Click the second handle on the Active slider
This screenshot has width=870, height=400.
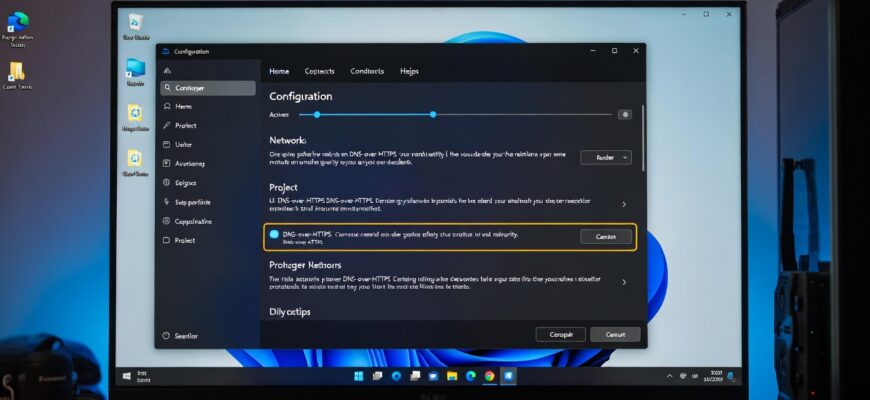click(433, 115)
